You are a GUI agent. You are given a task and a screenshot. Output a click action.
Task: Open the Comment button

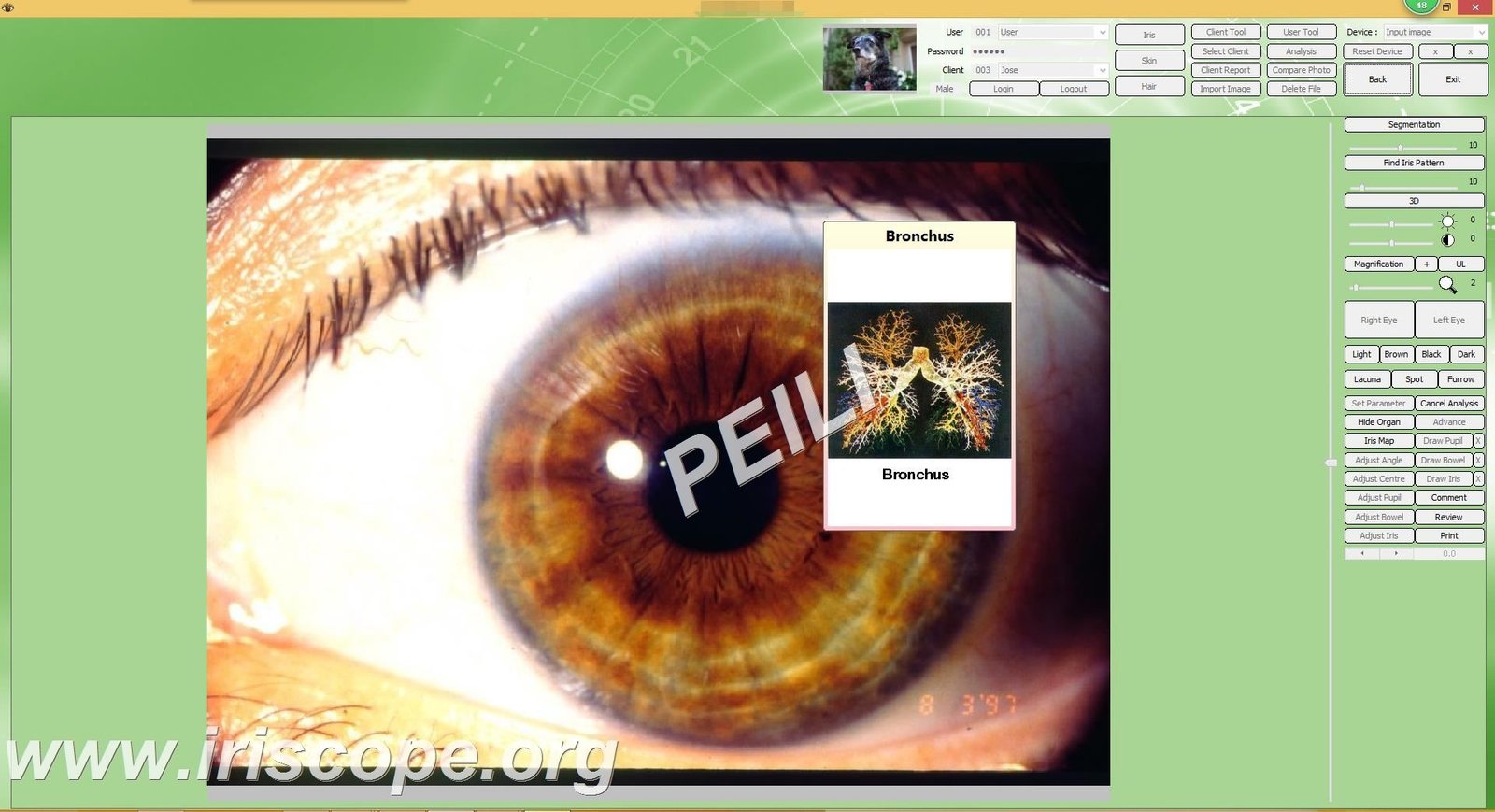pos(1449,498)
